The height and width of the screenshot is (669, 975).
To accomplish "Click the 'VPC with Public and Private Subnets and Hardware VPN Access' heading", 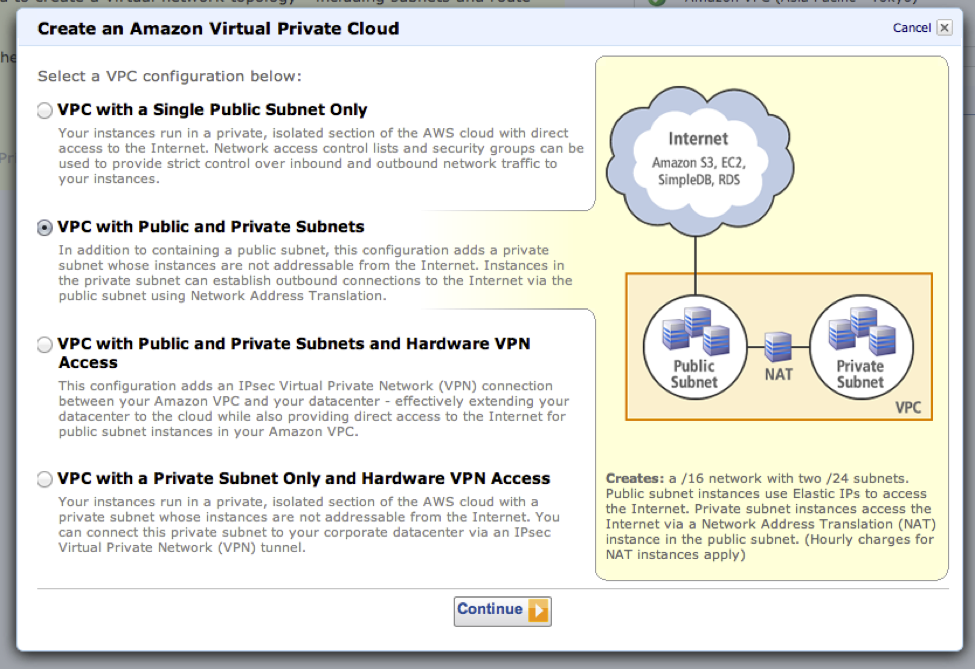I will pos(293,353).
